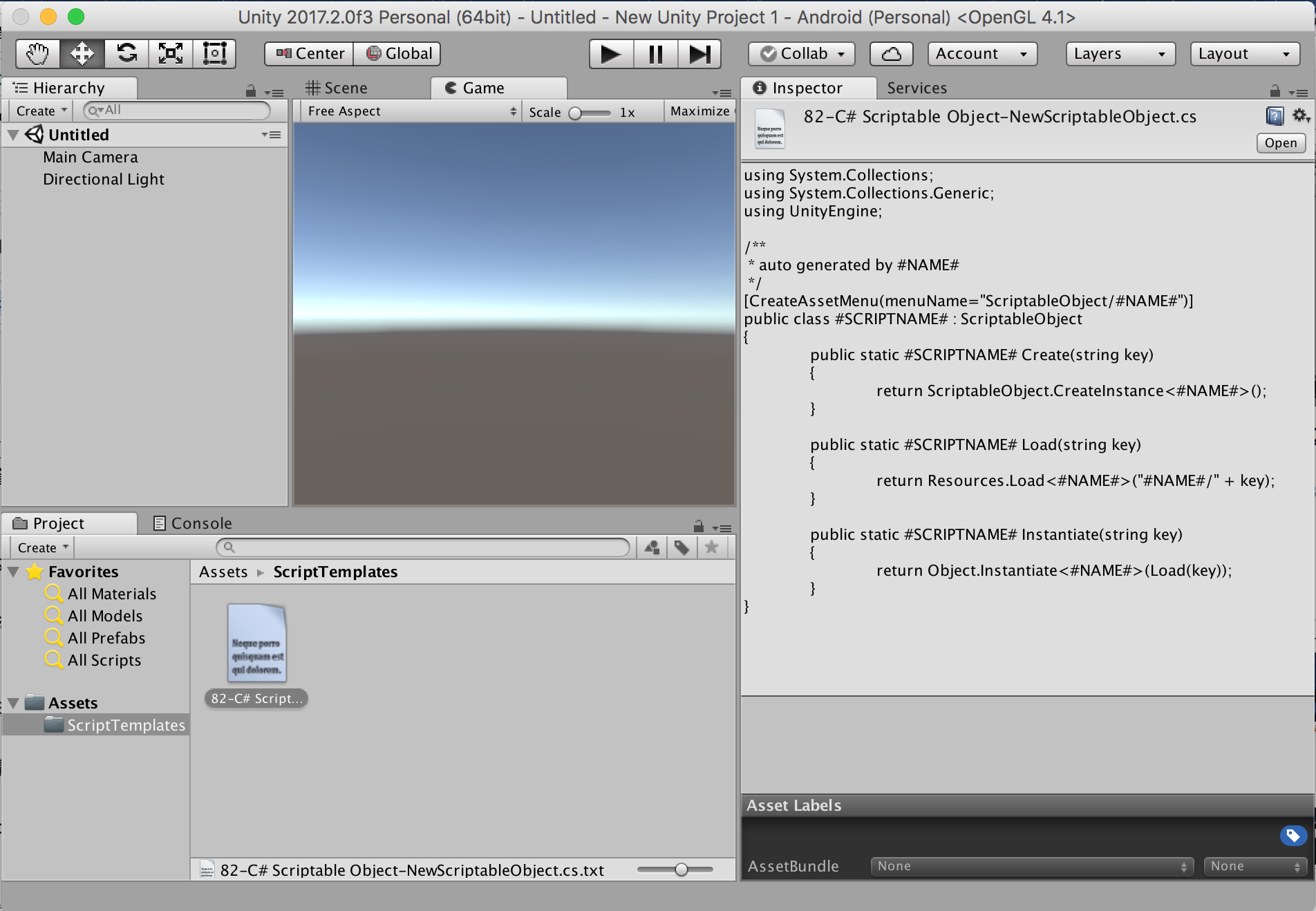
Task: Click ScriptTemplates in the breadcrumb path
Action: click(x=335, y=572)
